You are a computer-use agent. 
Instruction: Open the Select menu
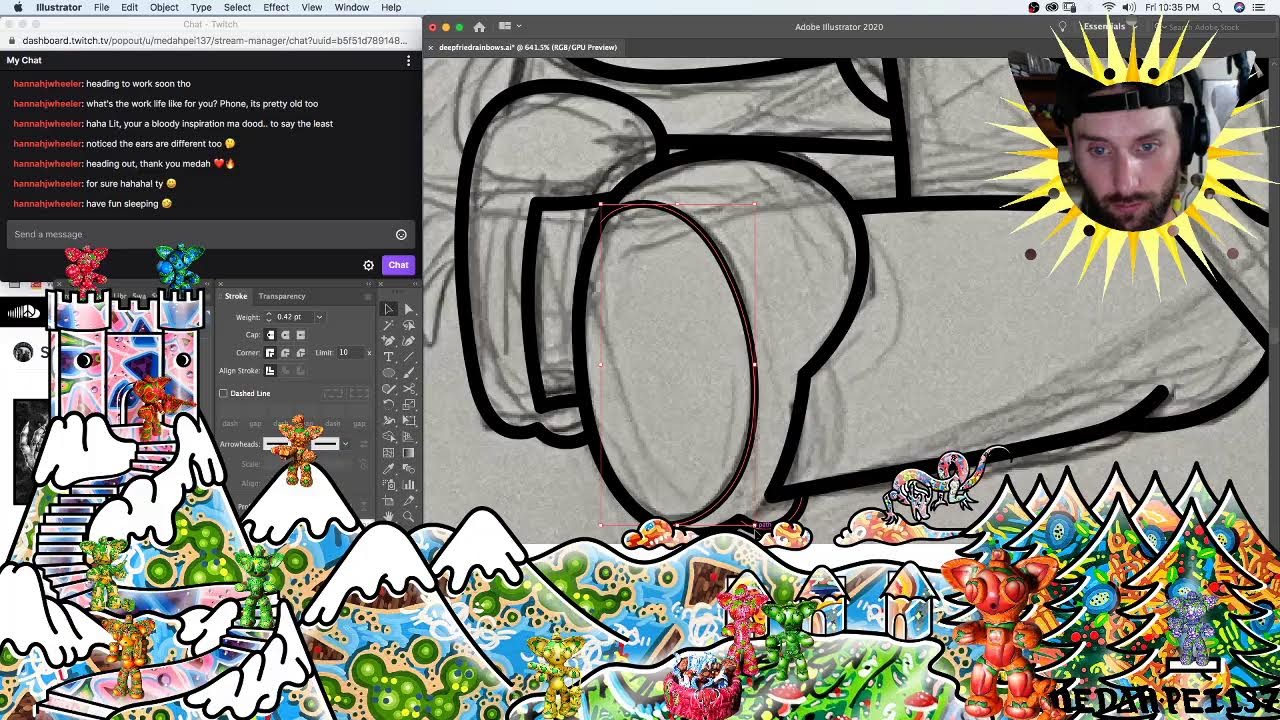[x=237, y=7]
